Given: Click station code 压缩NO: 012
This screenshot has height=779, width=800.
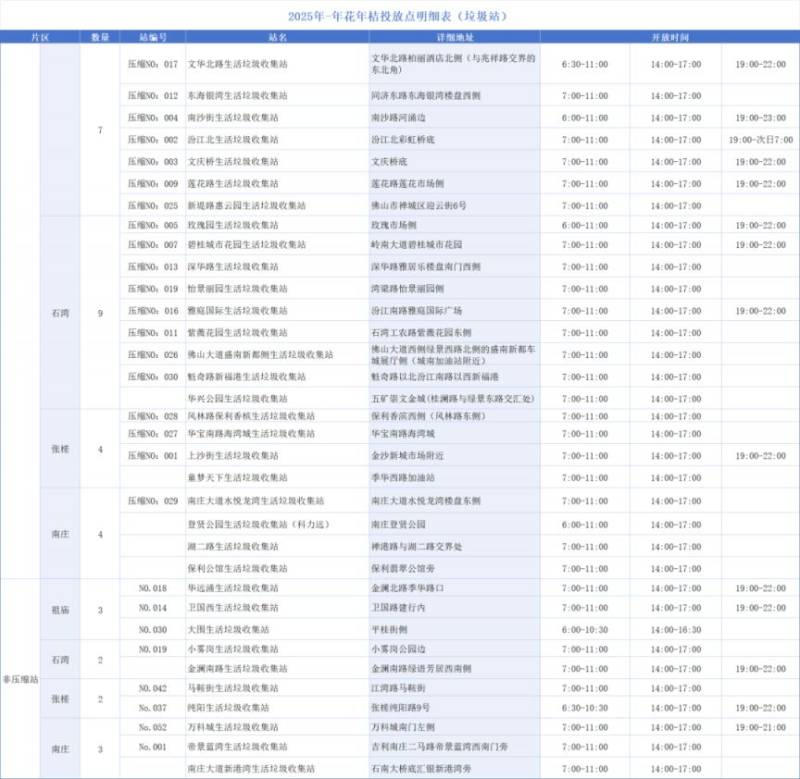Looking at the screenshot, I should click(x=153, y=96).
